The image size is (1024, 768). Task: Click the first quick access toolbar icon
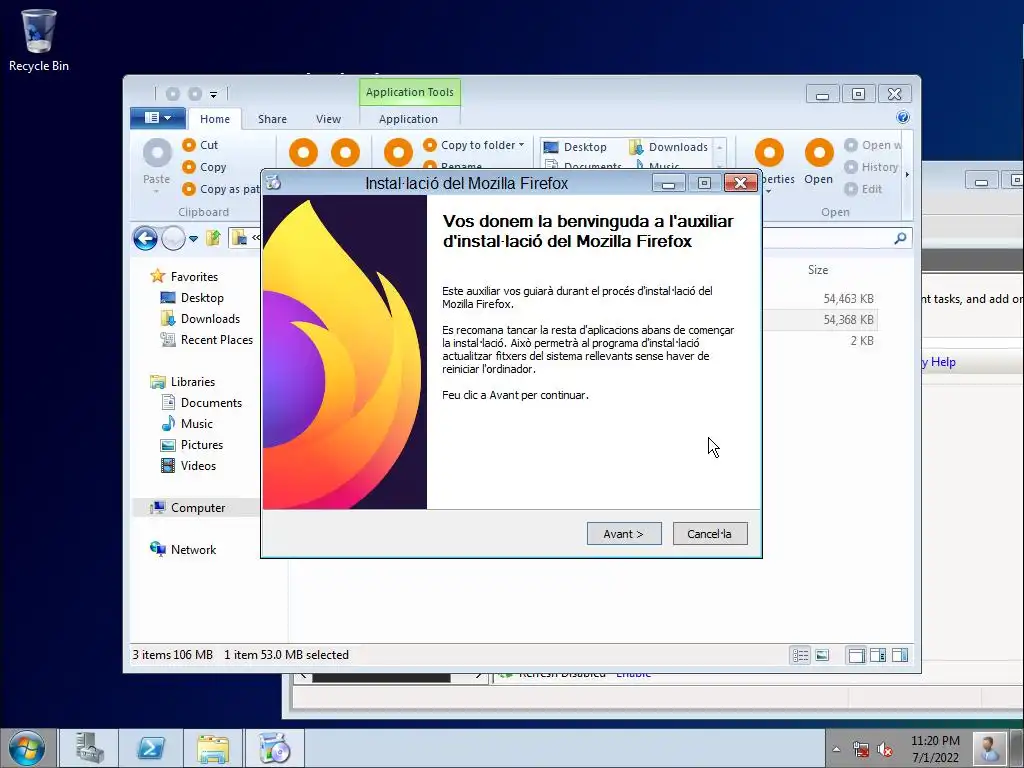tap(172, 94)
